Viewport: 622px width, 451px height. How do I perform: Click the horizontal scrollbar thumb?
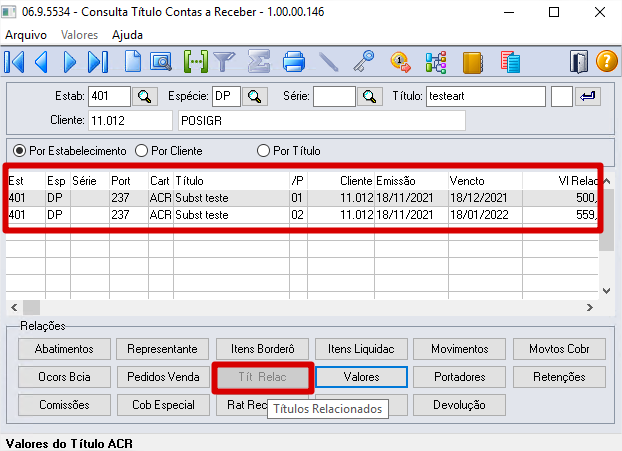click(31, 307)
